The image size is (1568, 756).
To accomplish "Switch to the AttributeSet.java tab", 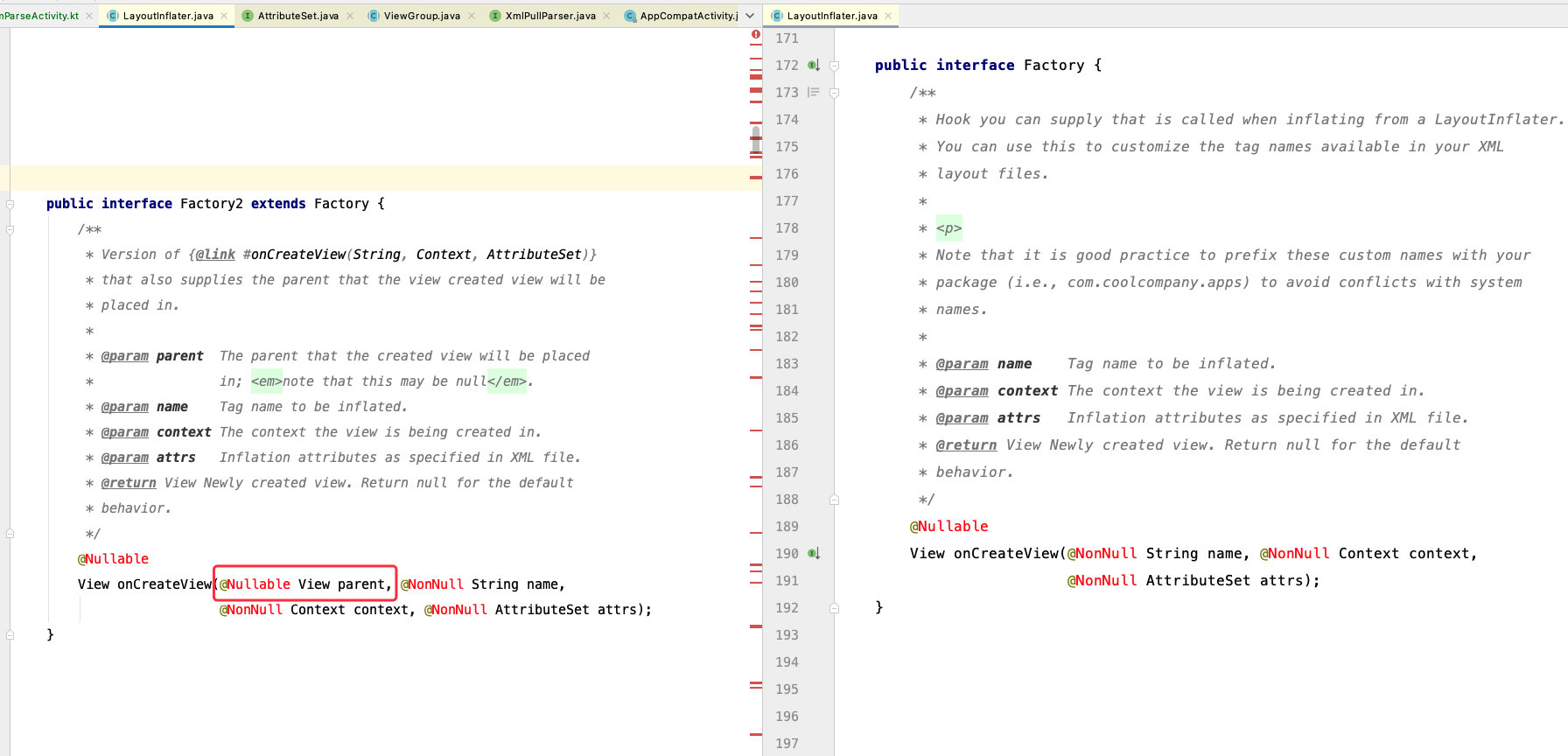I will point(297,16).
